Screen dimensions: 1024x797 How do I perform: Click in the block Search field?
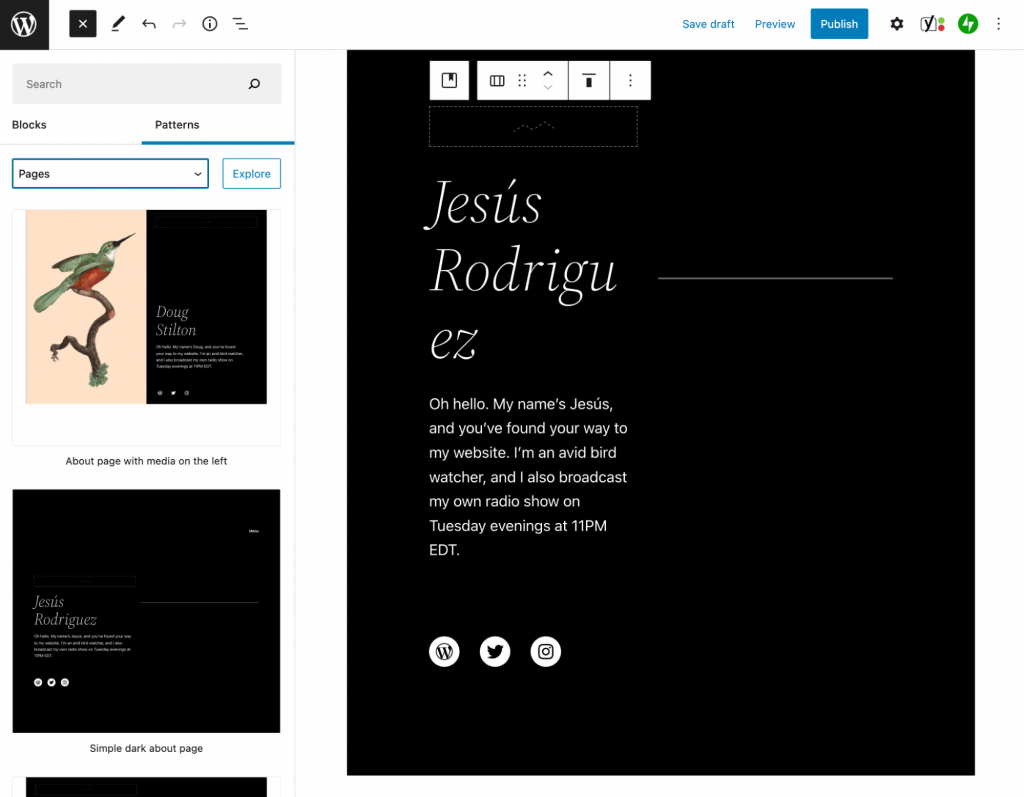tap(130, 84)
